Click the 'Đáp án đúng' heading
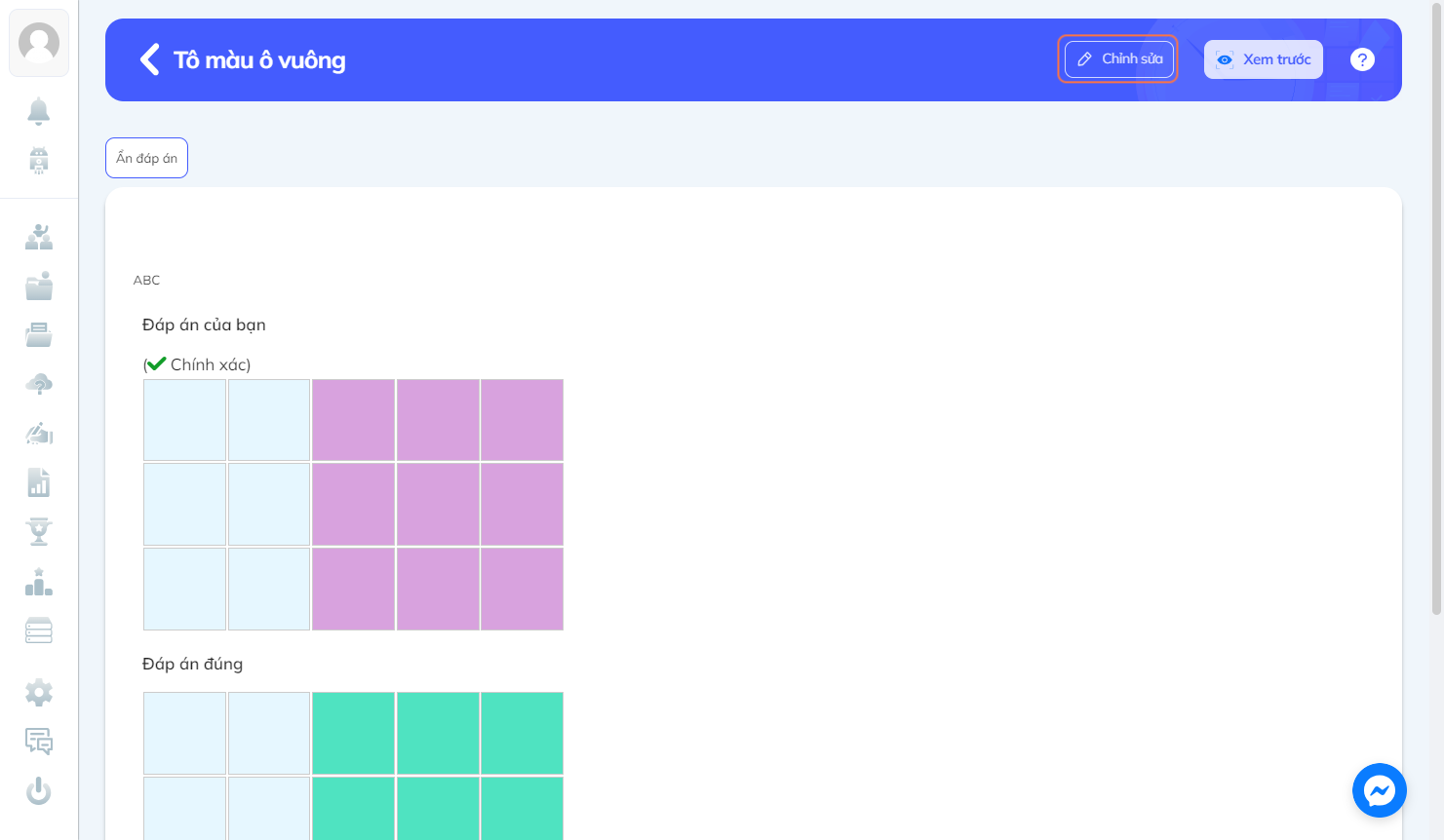Viewport: 1444px width, 840px height. click(192, 665)
